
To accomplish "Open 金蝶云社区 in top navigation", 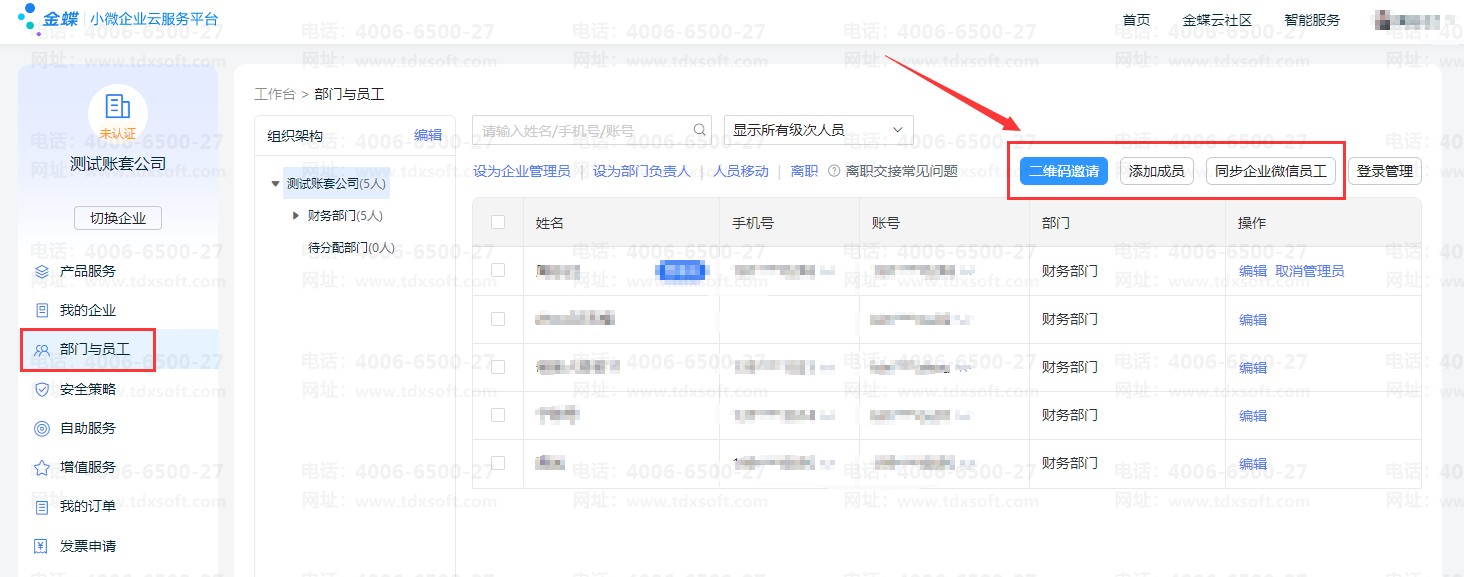I will 1217,20.
